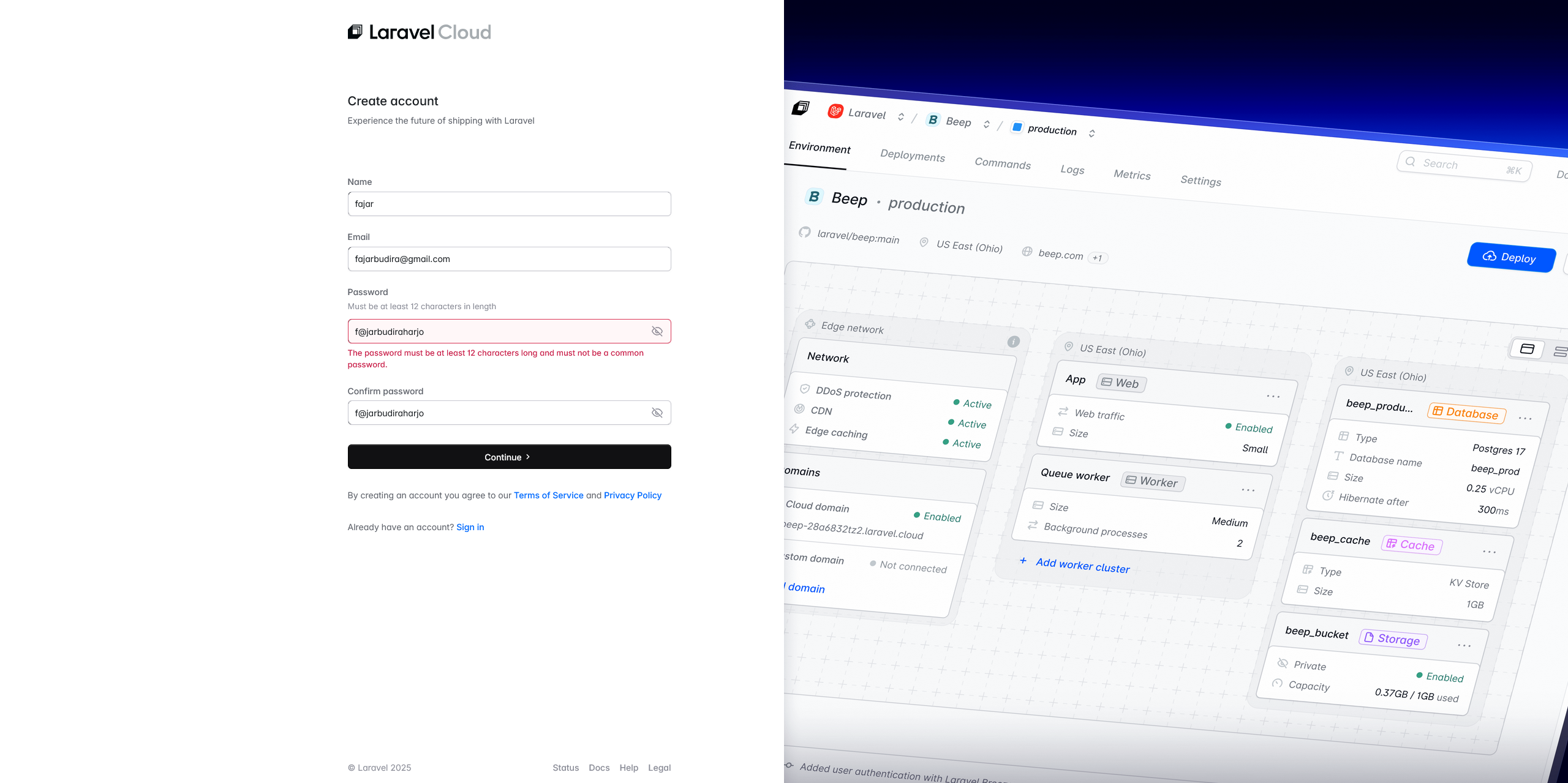The width and height of the screenshot is (1568, 783).
Task: Click the location pin on database cluster region
Action: tap(1349, 370)
